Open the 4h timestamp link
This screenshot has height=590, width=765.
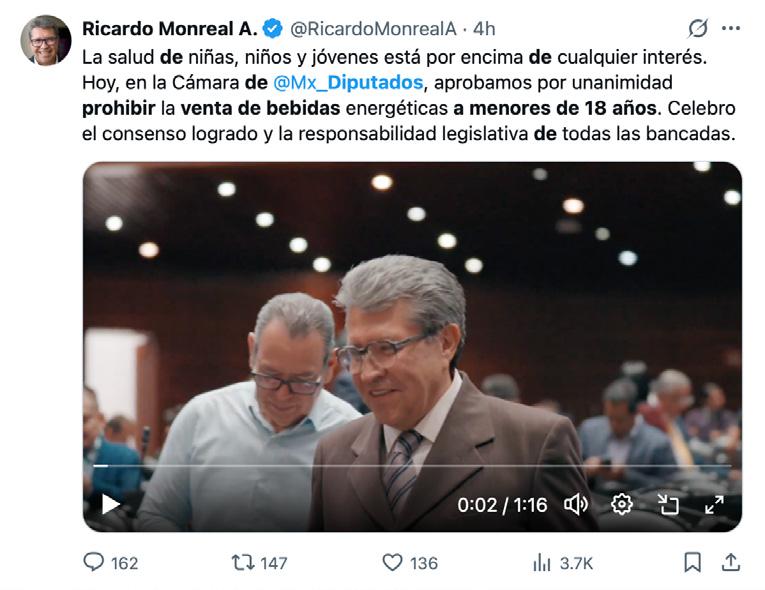[x=484, y=29]
